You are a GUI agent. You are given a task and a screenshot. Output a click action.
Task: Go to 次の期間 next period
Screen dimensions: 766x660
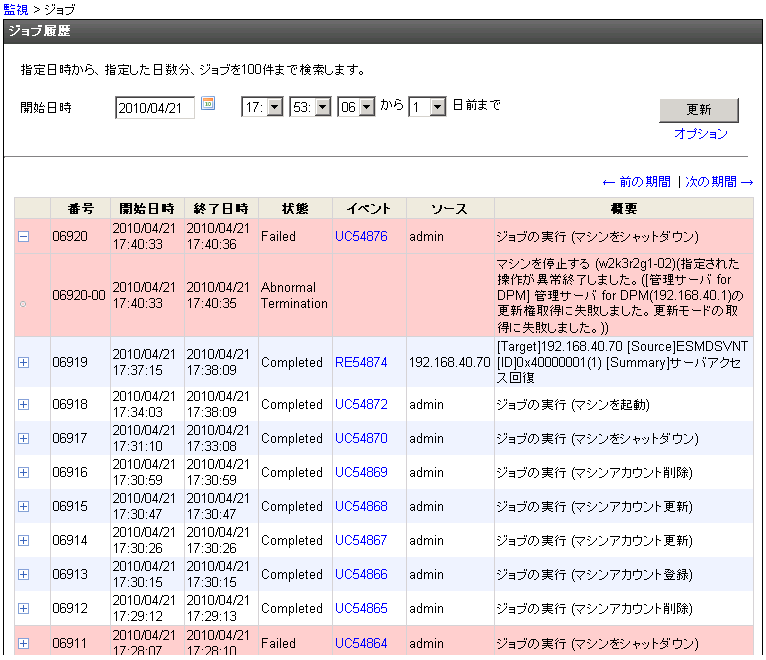coord(719,182)
